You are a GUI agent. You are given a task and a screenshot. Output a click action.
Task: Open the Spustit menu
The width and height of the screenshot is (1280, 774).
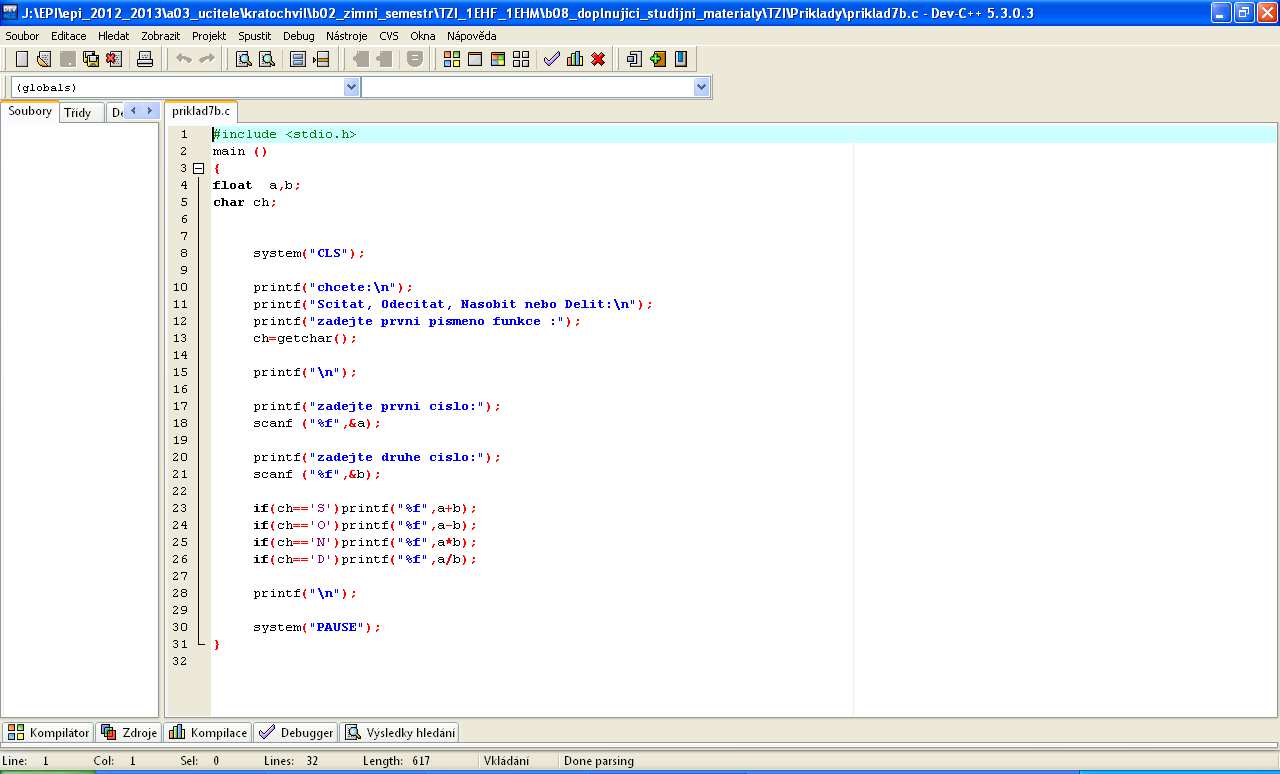click(x=255, y=36)
